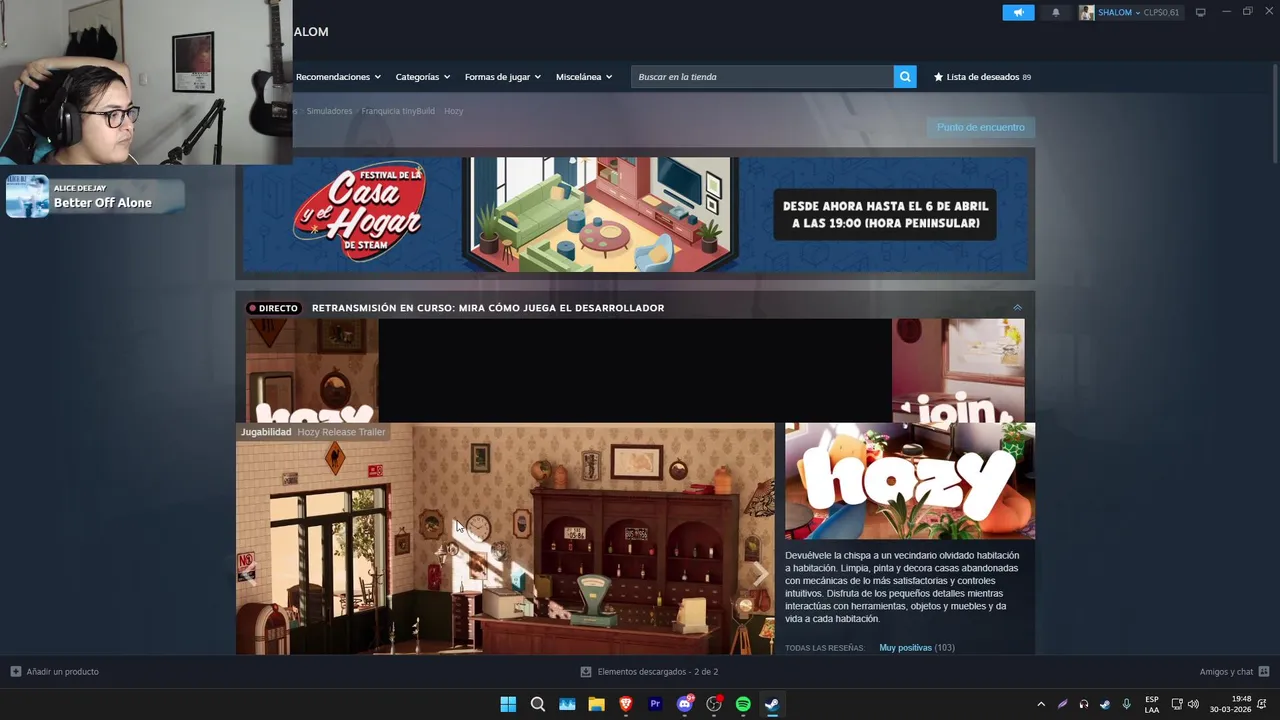The width and height of the screenshot is (1280, 720).
Task: Click the Añadir un producto label
Action: click(62, 672)
